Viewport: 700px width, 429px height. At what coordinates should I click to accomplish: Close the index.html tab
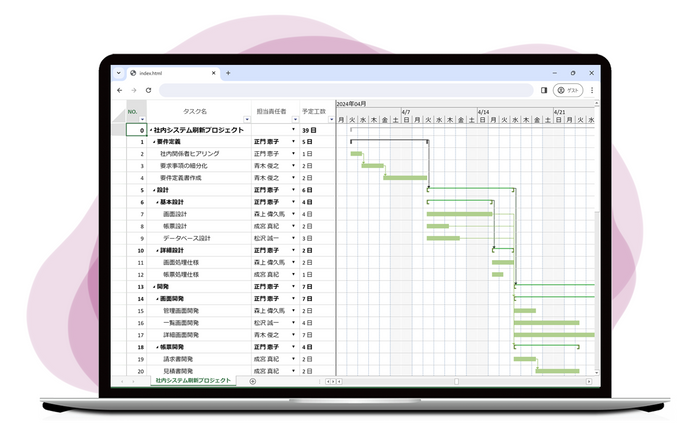pyautogui.click(x=212, y=73)
